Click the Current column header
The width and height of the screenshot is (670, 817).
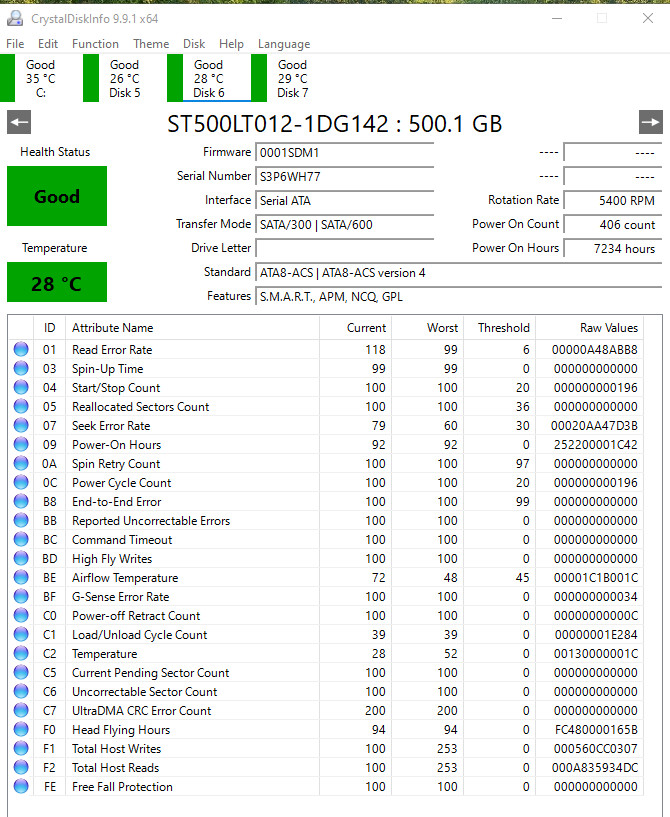click(x=355, y=328)
